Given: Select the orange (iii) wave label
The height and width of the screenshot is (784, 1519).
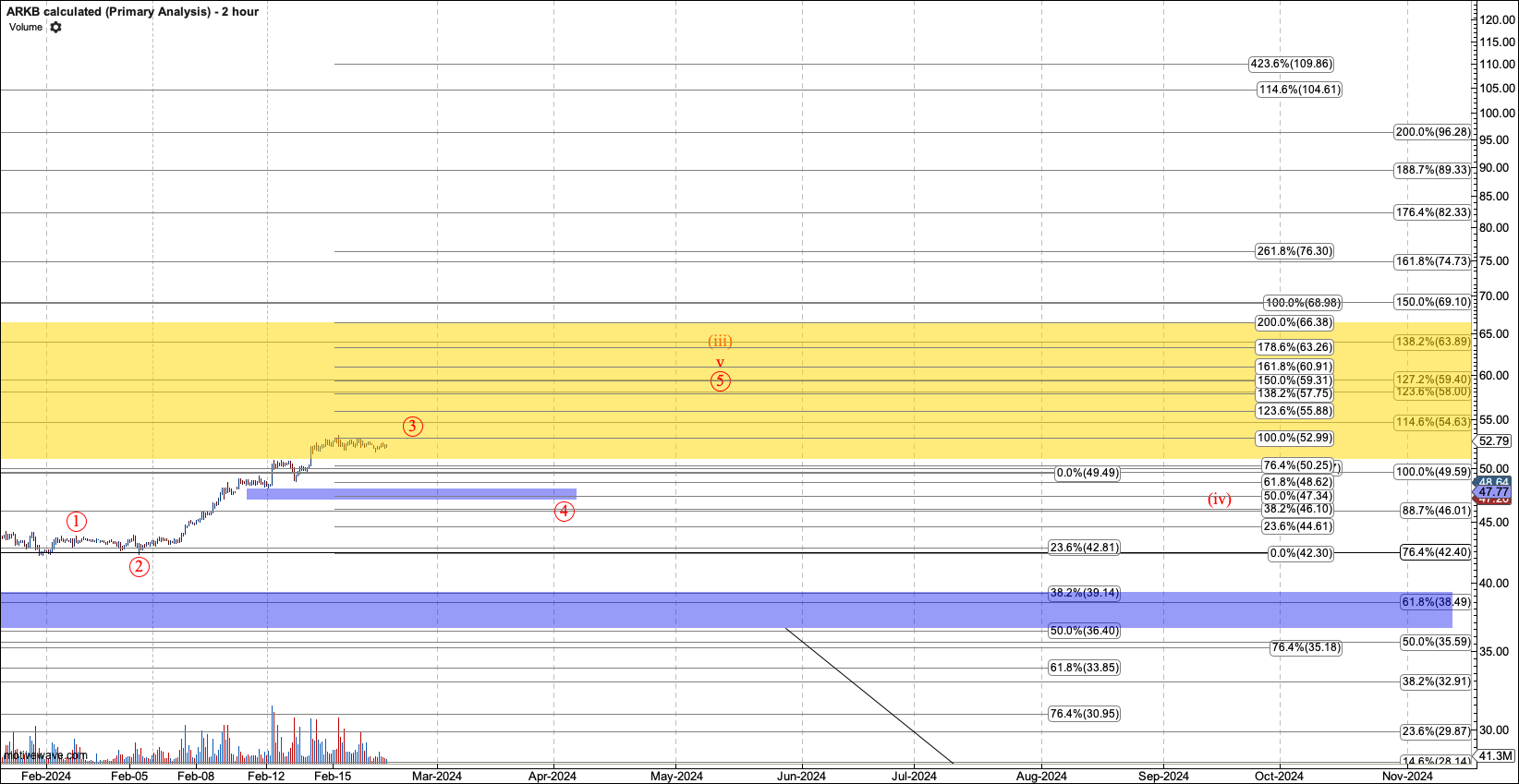Looking at the screenshot, I should (720, 342).
